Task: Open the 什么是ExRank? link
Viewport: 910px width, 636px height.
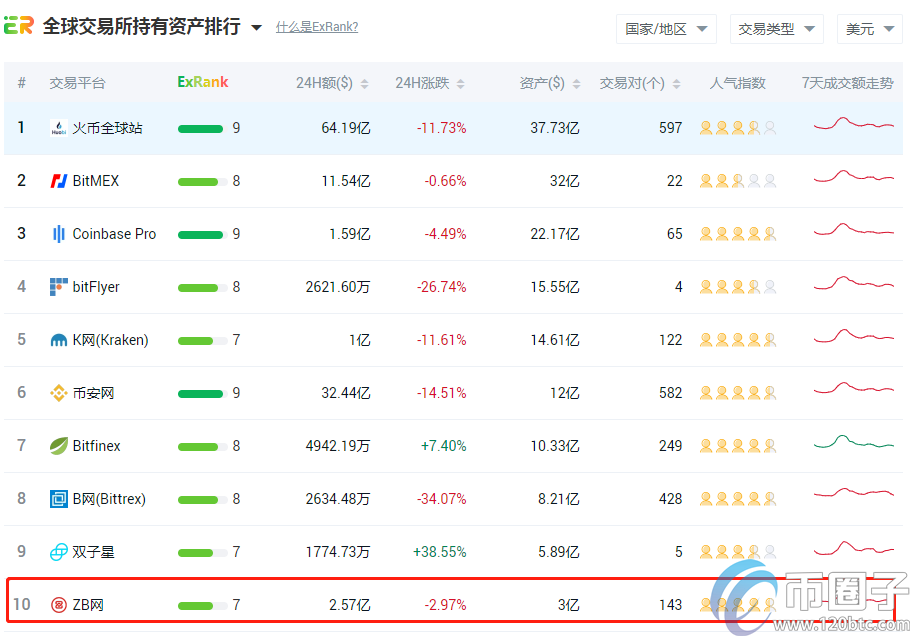Action: click(317, 27)
